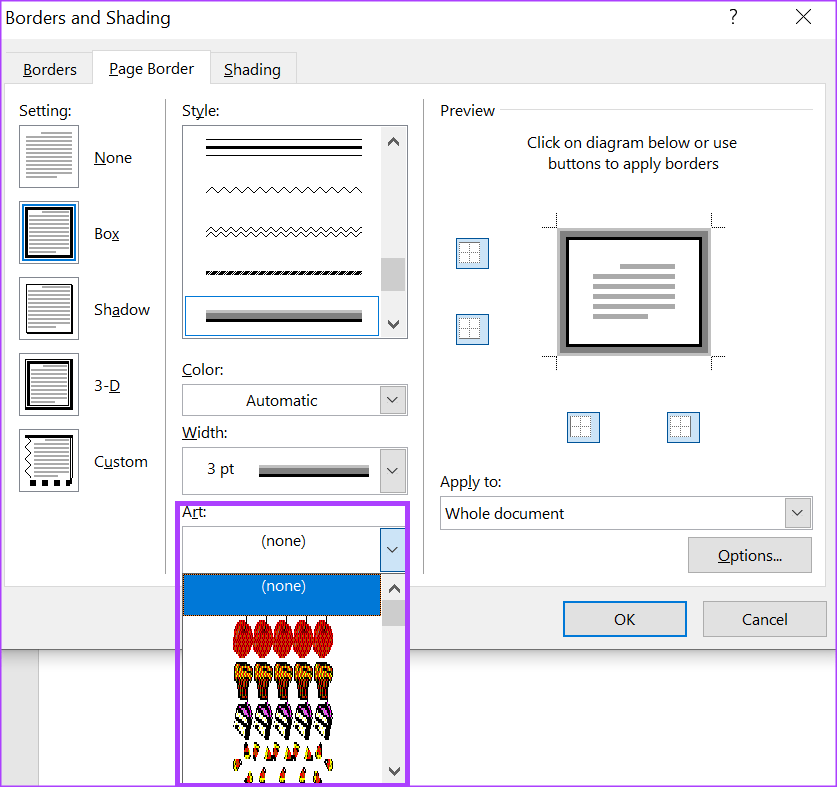Confirm with the OK button
This screenshot has height=787, width=837.
pos(625,619)
